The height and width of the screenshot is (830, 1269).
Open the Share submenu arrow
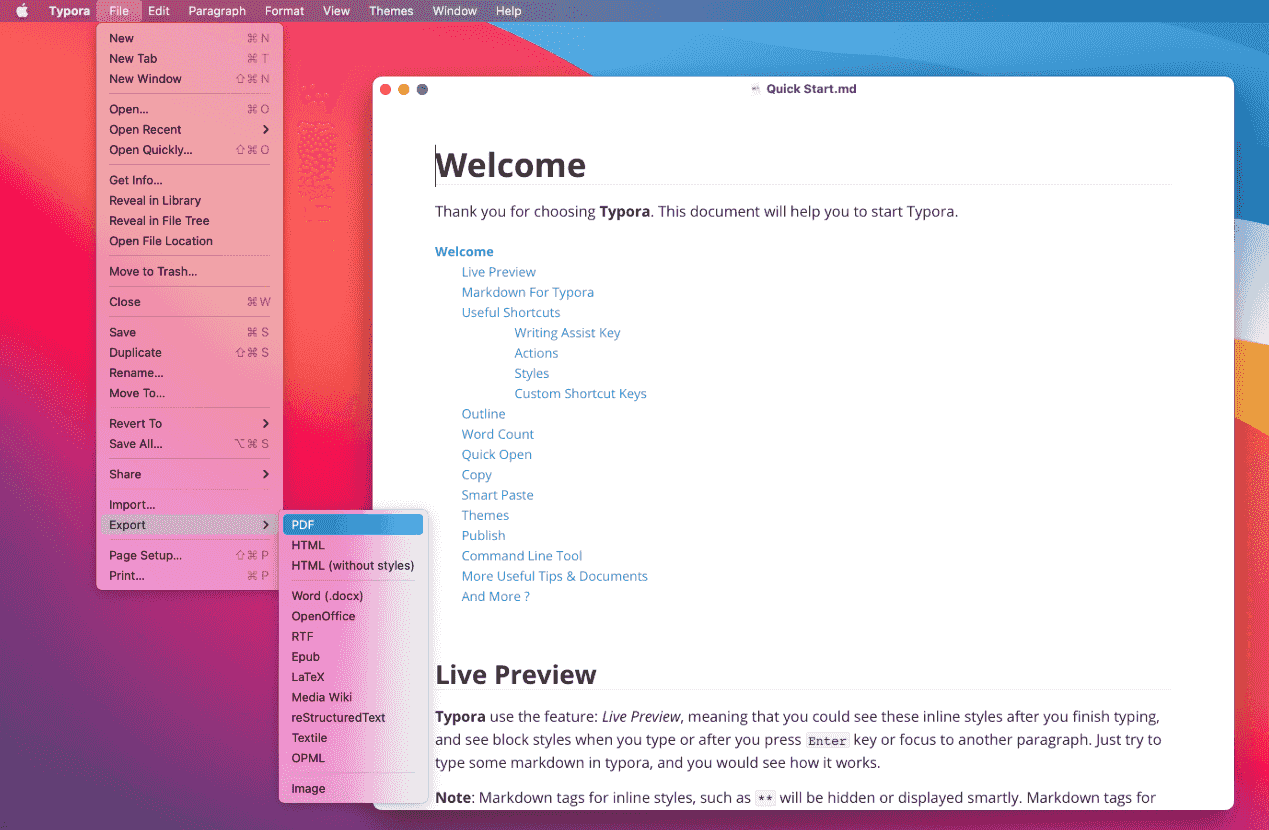pyautogui.click(x=265, y=474)
